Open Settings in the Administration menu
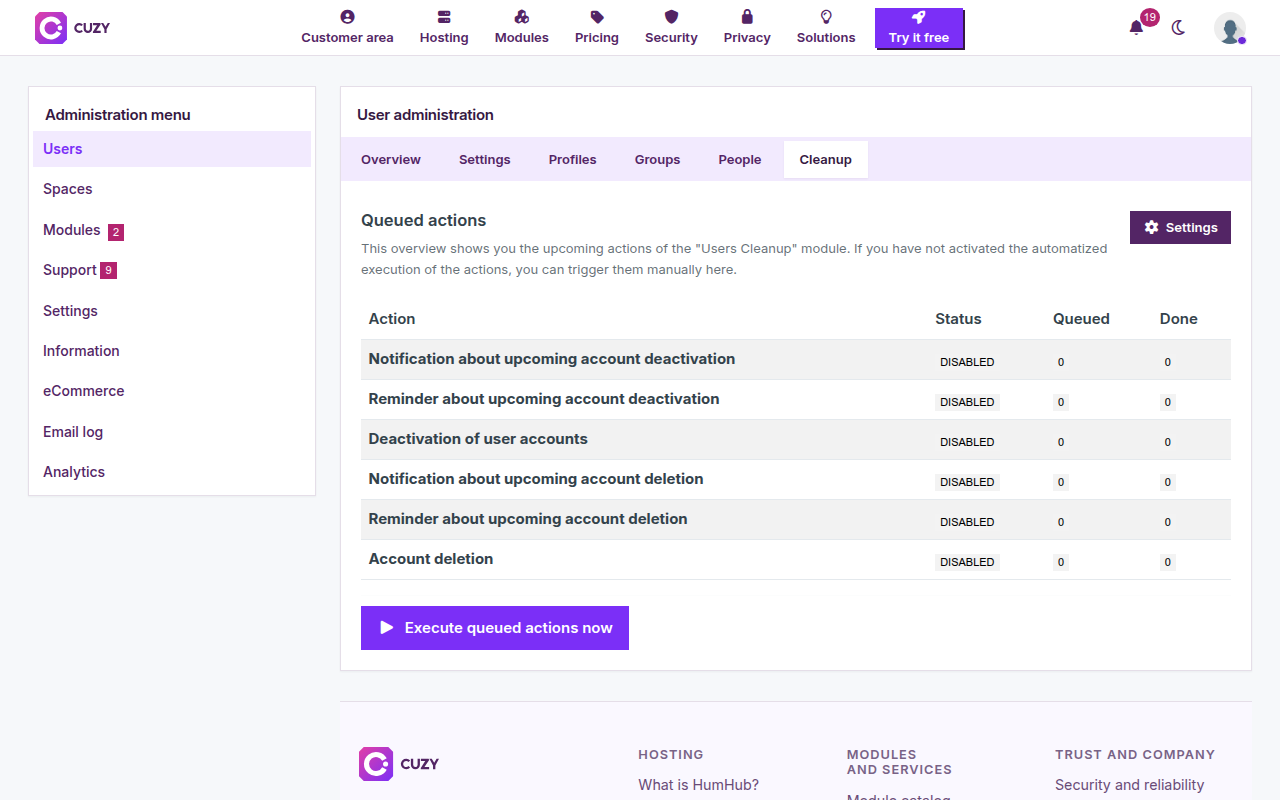 [172, 311]
